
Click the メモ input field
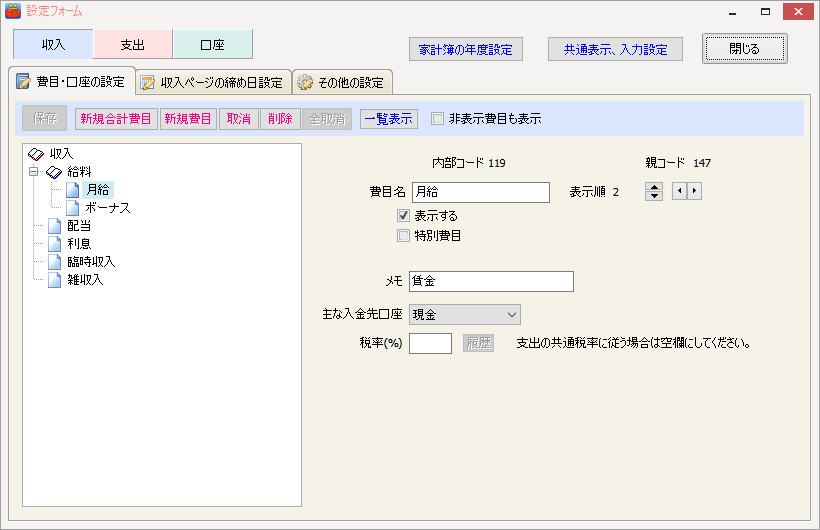491,281
